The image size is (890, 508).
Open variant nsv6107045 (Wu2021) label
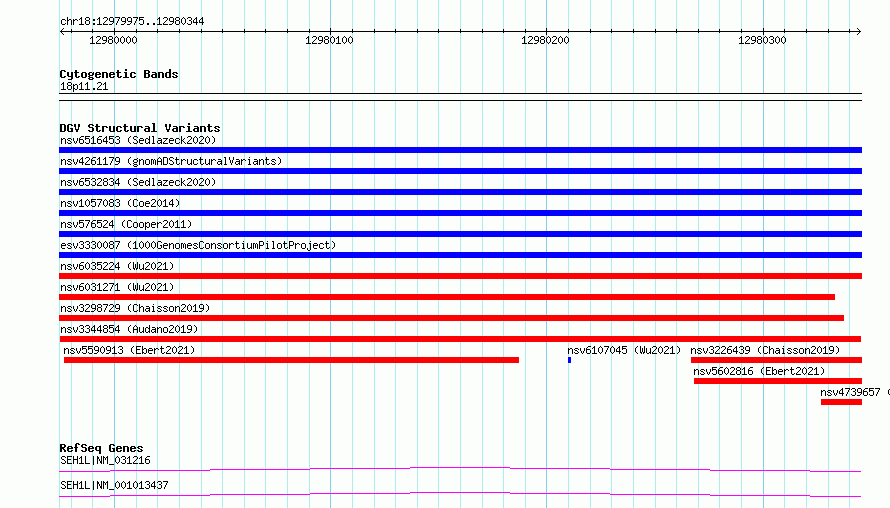(624, 350)
